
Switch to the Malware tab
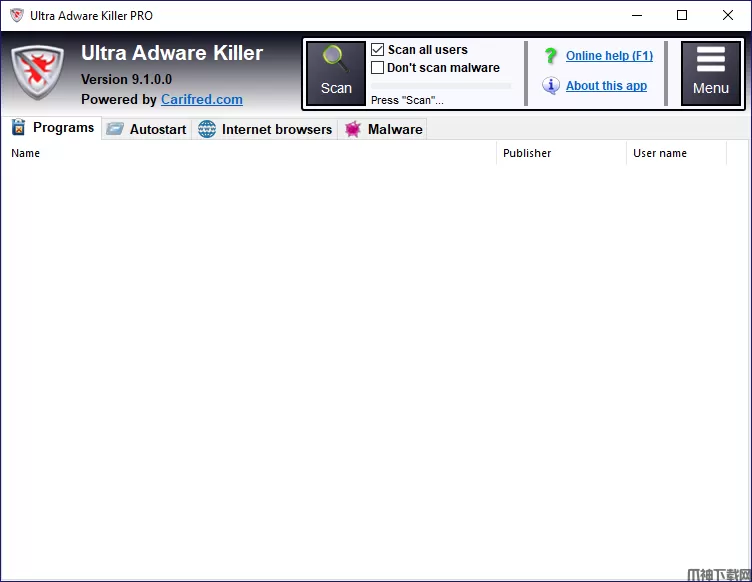(x=383, y=129)
